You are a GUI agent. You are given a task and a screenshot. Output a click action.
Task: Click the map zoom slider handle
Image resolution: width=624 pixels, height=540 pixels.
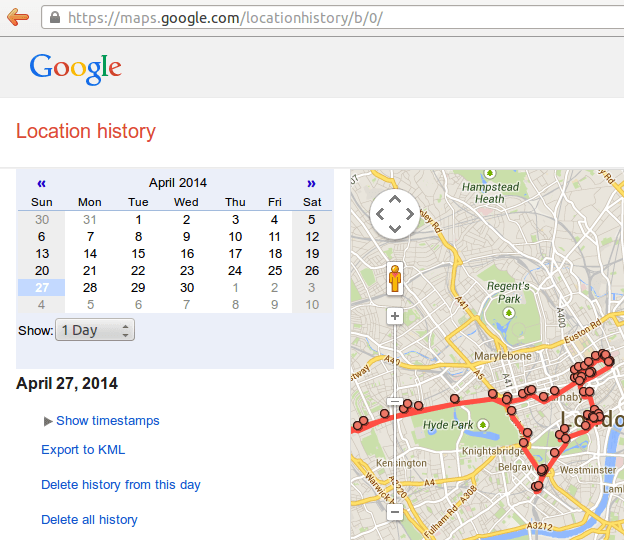point(395,402)
